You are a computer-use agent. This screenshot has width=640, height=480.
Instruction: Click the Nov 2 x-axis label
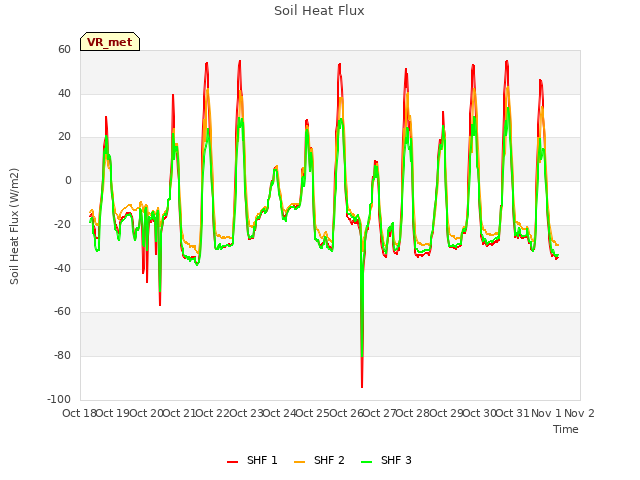point(579,413)
